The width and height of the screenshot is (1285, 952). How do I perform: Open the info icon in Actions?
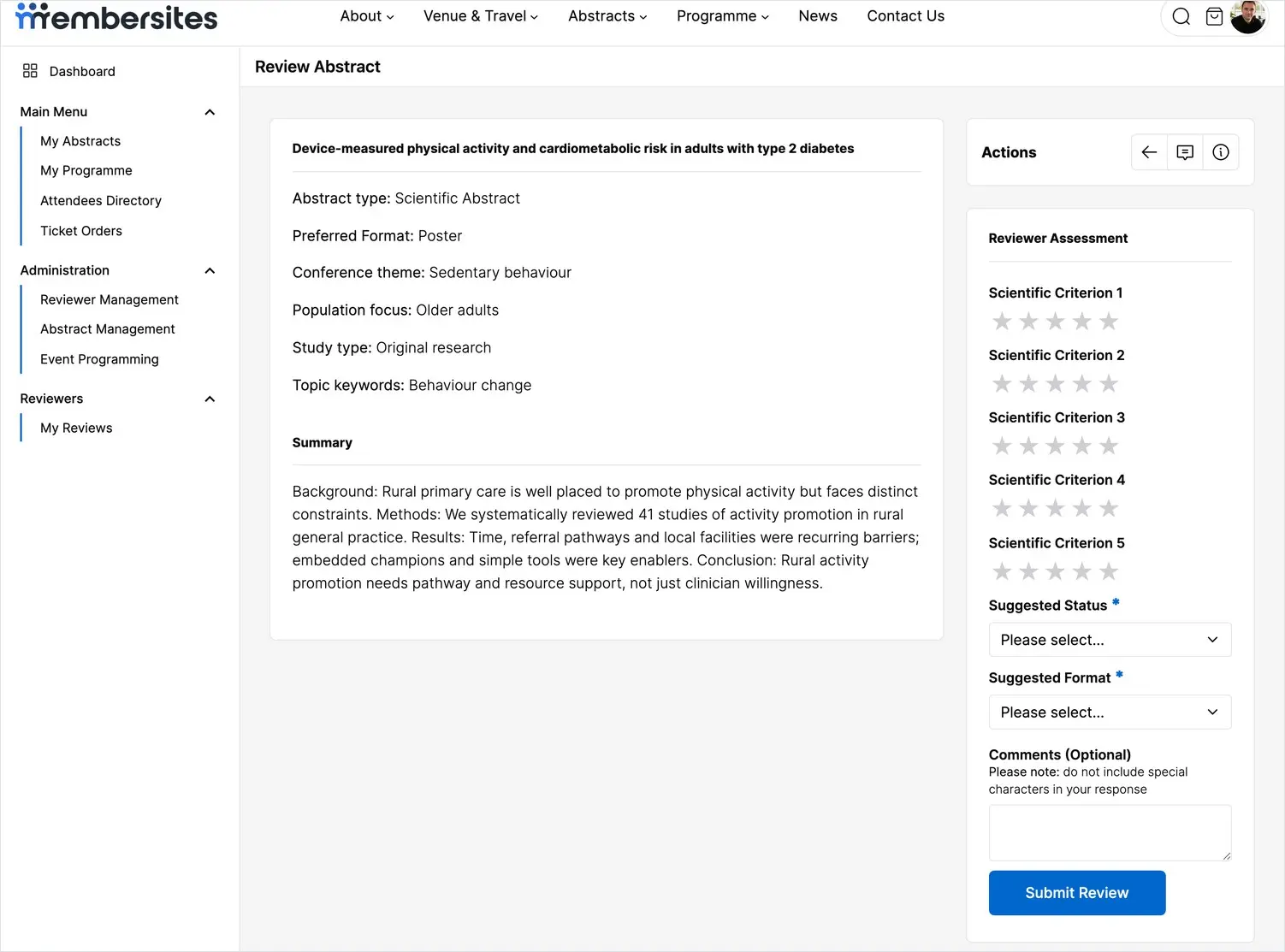tap(1221, 152)
